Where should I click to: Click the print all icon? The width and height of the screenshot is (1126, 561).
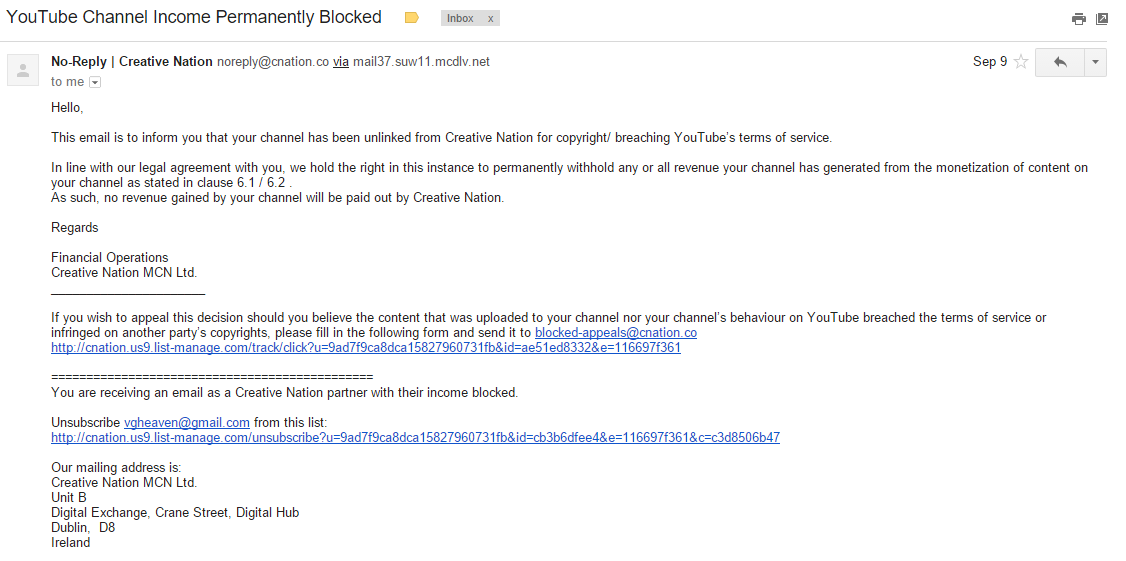click(x=1079, y=19)
